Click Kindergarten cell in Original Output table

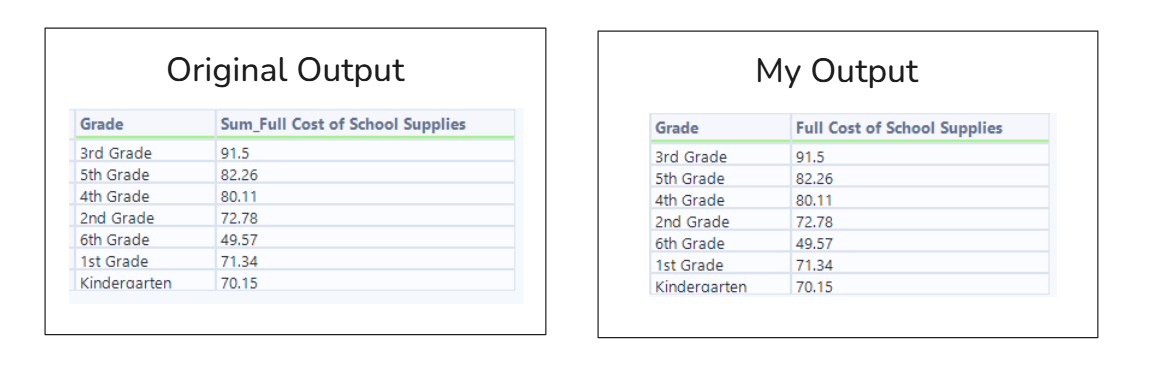click(x=145, y=282)
